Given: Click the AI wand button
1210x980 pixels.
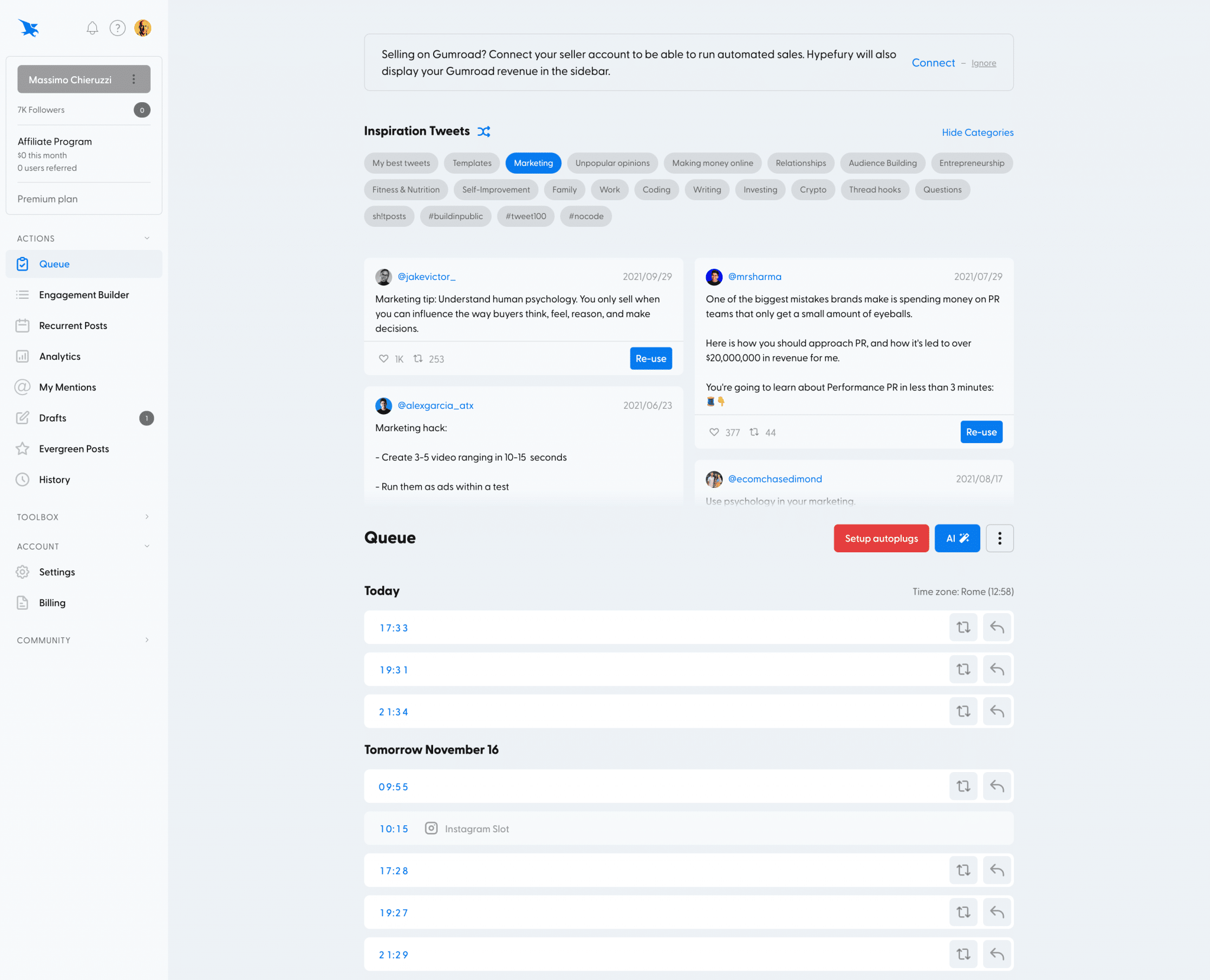Looking at the screenshot, I should tap(957, 538).
